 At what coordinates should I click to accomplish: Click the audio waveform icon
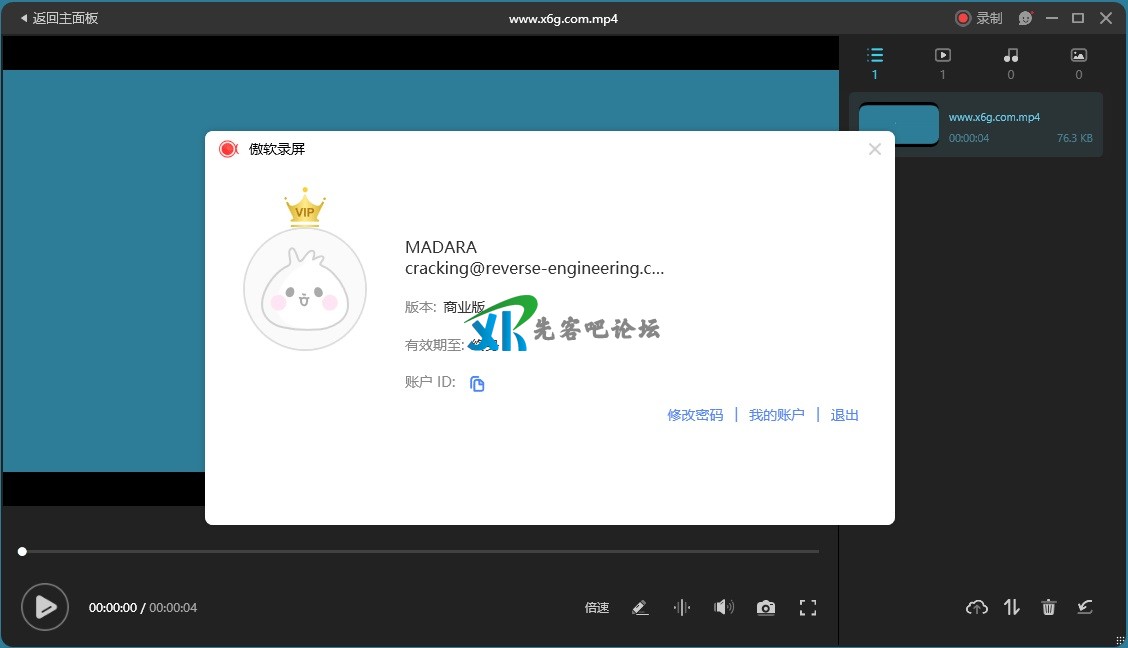pos(682,608)
